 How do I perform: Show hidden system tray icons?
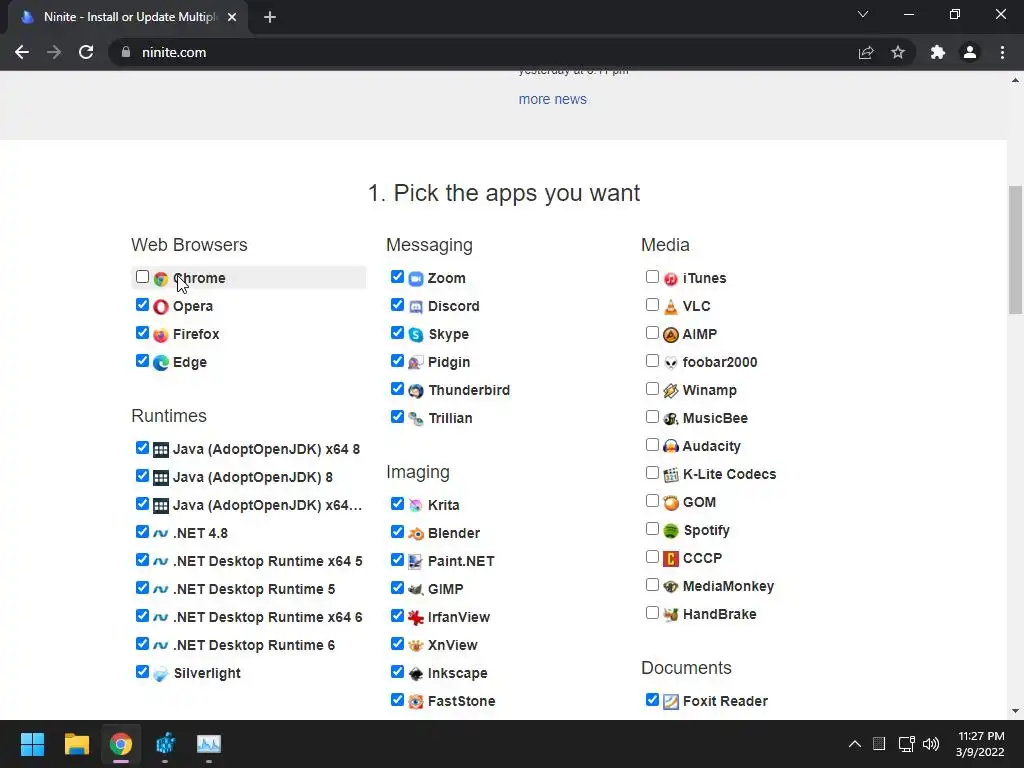point(854,744)
